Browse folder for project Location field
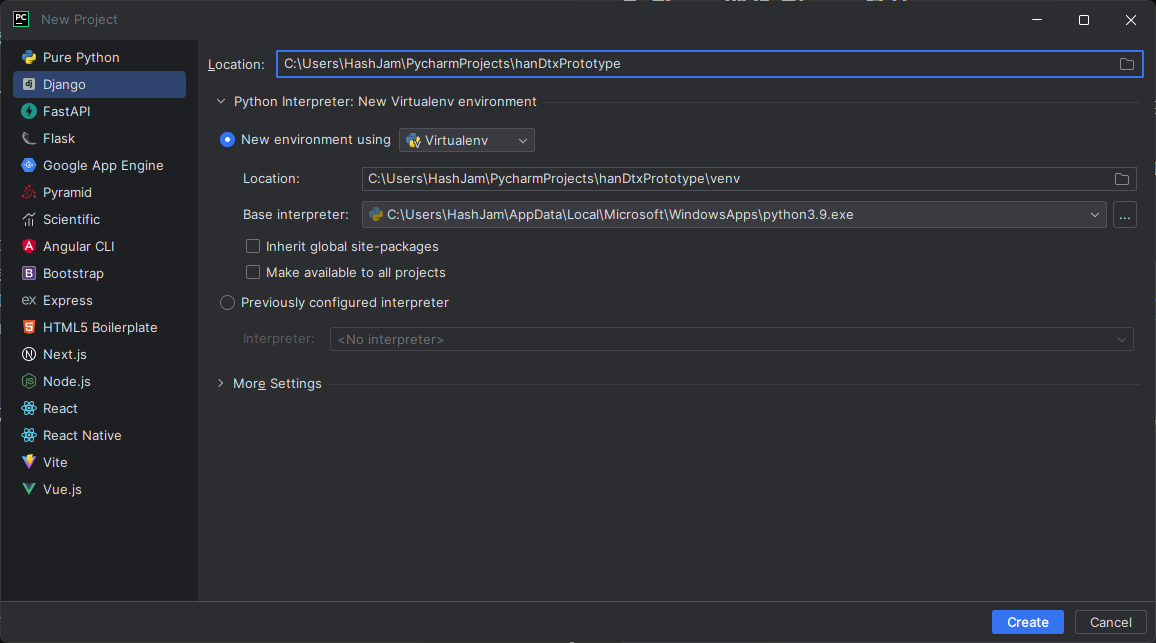This screenshot has width=1156, height=643. (x=1127, y=64)
